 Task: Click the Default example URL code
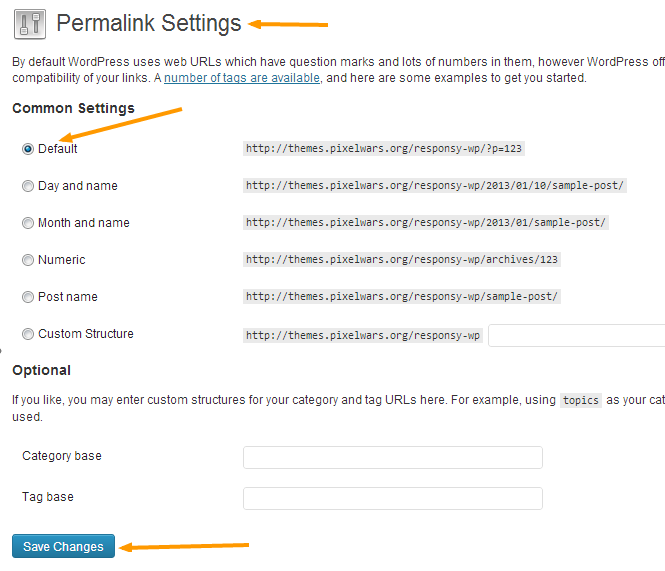coord(385,149)
